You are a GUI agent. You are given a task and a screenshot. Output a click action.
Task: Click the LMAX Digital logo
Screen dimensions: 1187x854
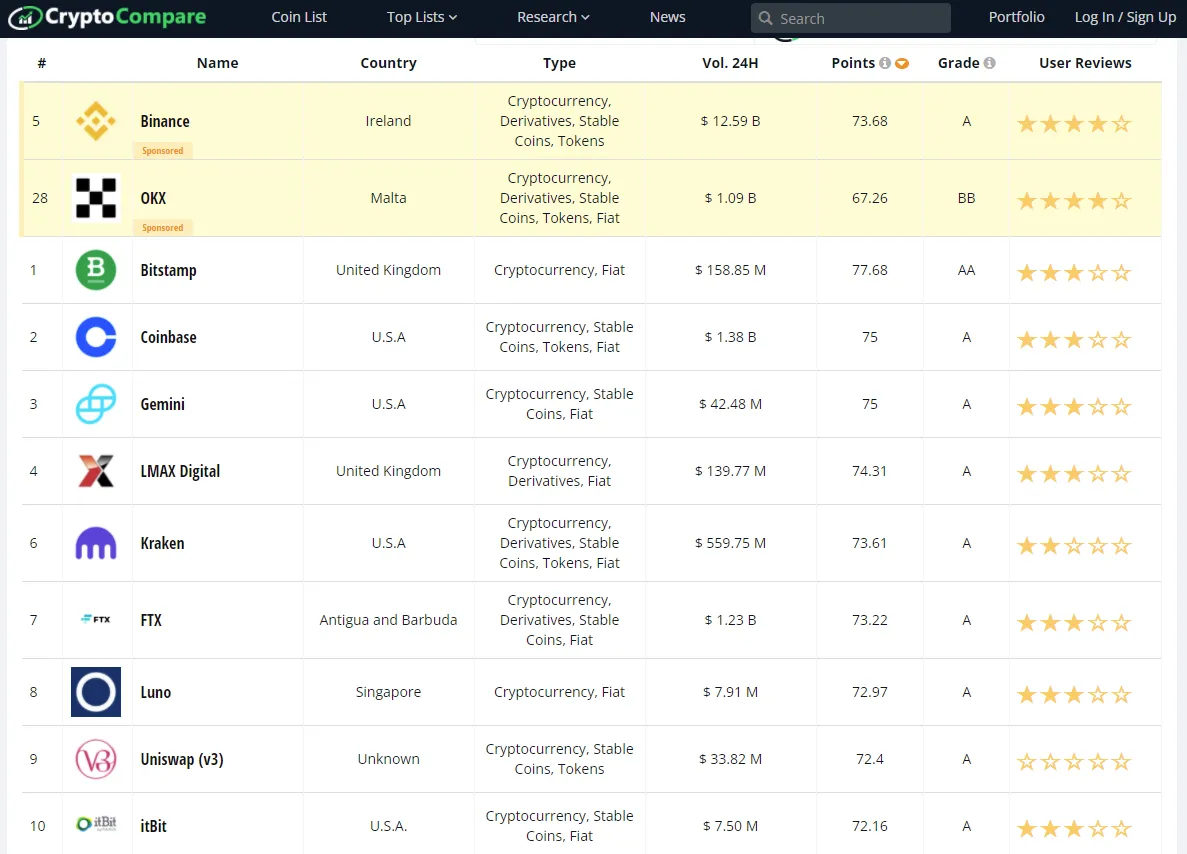pyautogui.click(x=96, y=471)
